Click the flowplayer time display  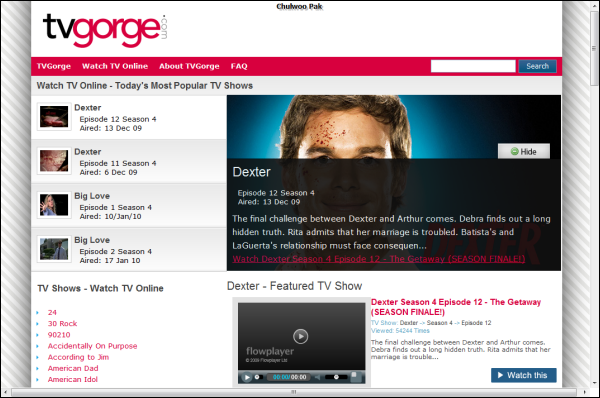289,377
